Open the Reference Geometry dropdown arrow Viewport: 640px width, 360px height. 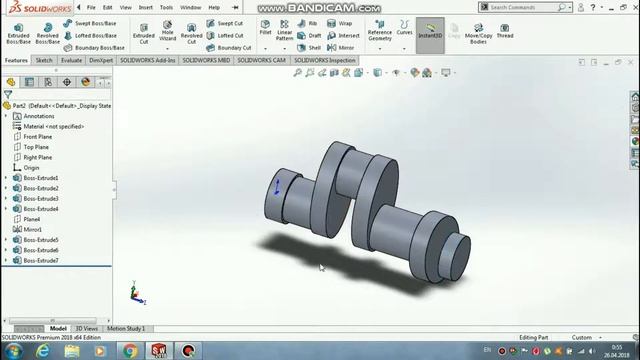(x=380, y=49)
